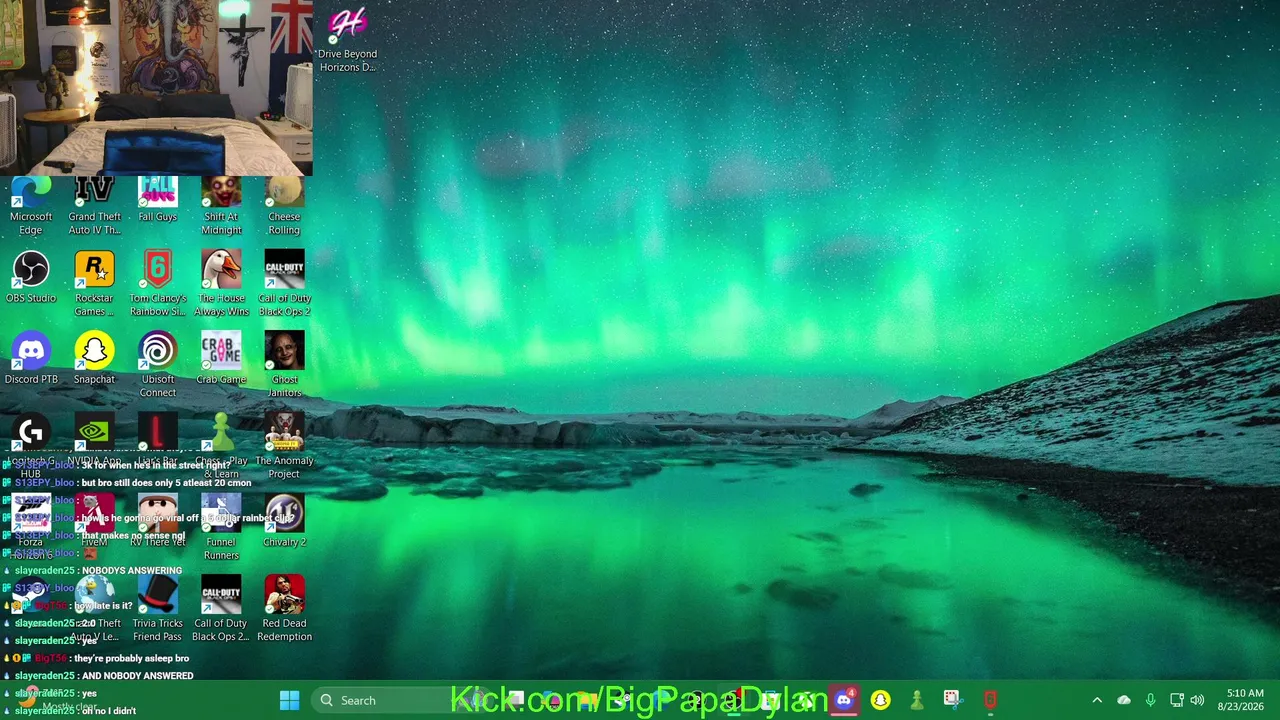Click the Crab Game desktop icon
The height and width of the screenshot is (720, 1280).
click(x=221, y=358)
